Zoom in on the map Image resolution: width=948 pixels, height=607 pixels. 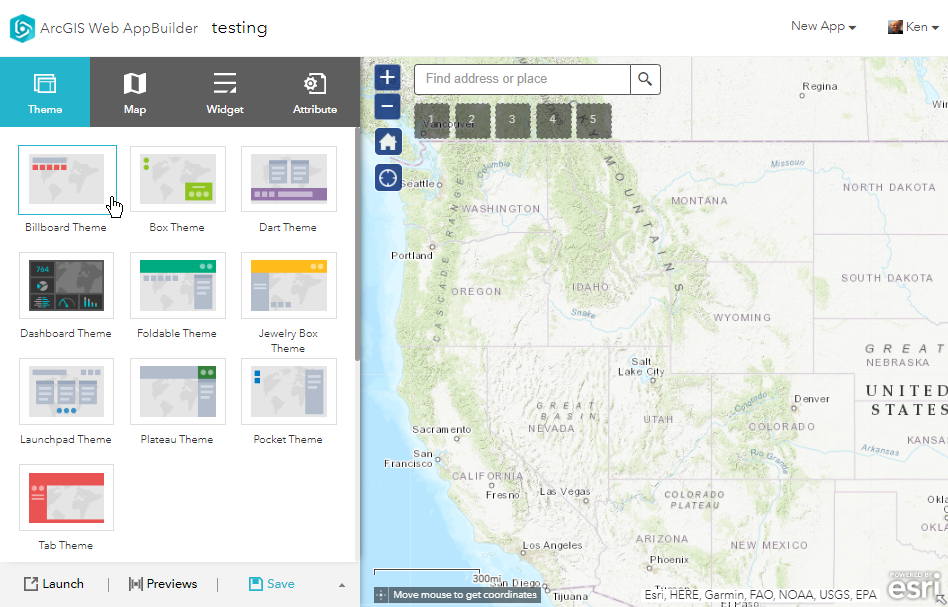pyautogui.click(x=388, y=77)
